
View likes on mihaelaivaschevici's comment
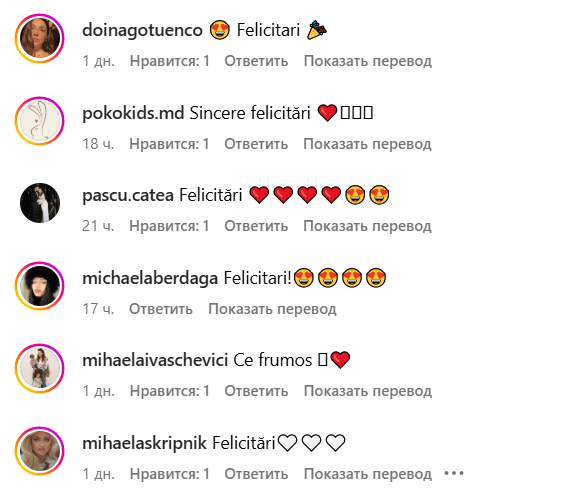[170, 391]
